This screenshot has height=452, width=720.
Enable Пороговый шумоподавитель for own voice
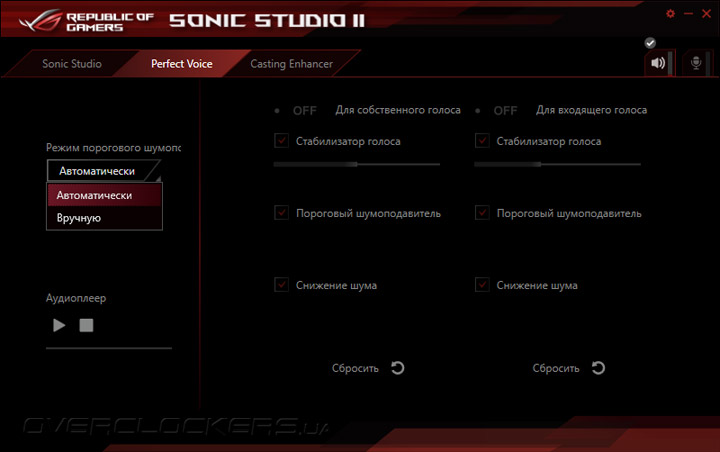[281, 213]
